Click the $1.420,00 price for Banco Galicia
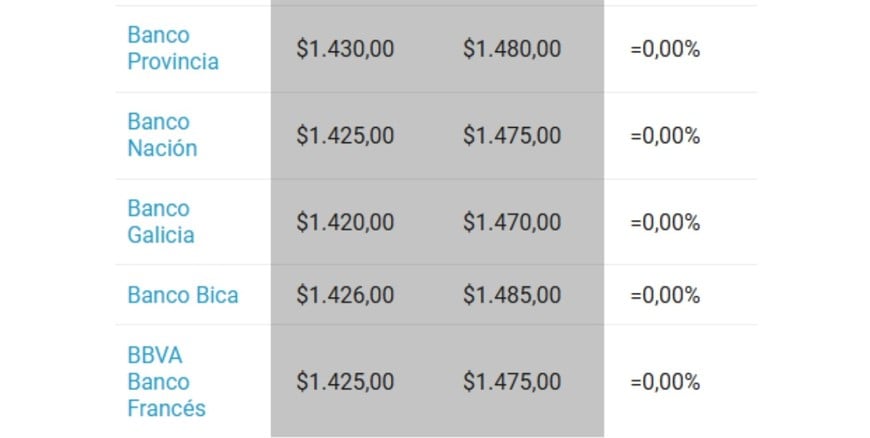 point(345,222)
